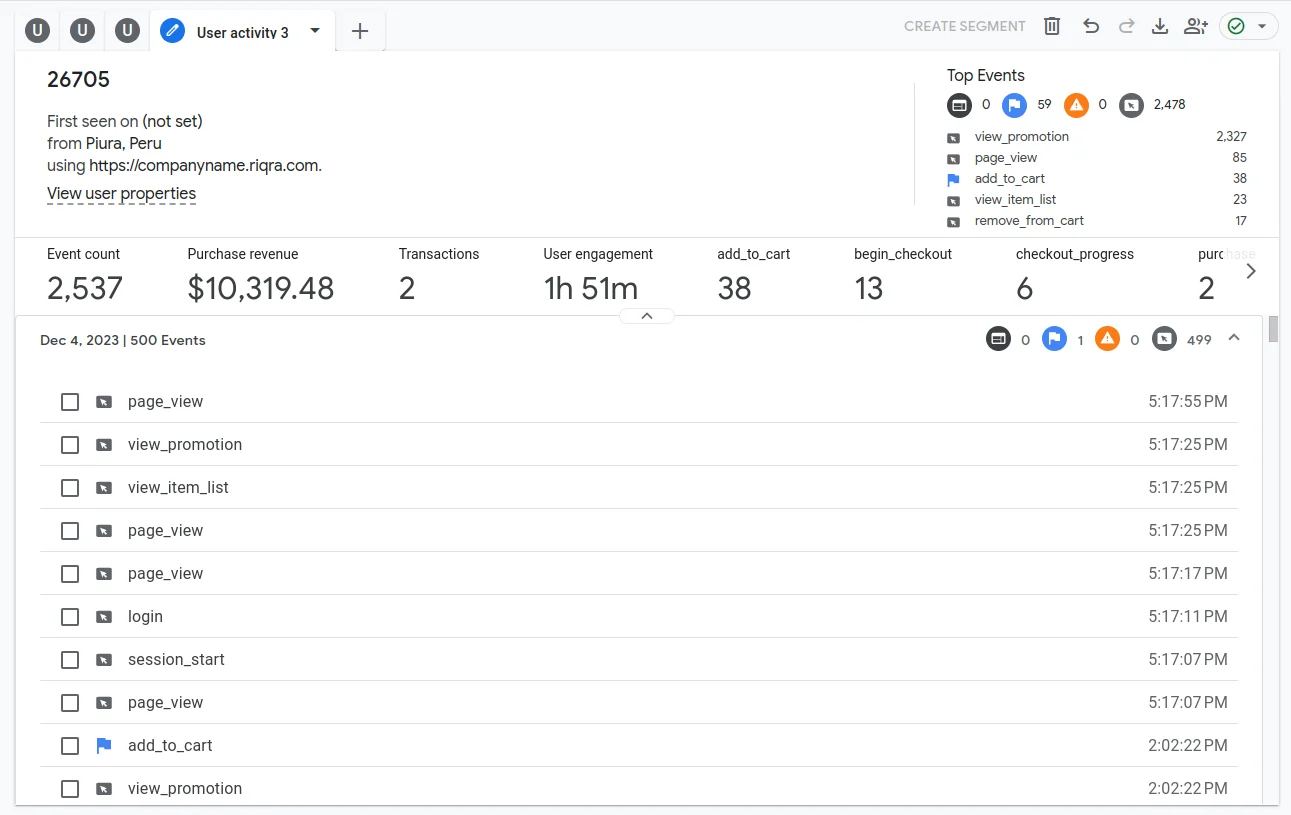Share the exploration via the add-people icon
This screenshot has width=1291, height=815.
1195,27
